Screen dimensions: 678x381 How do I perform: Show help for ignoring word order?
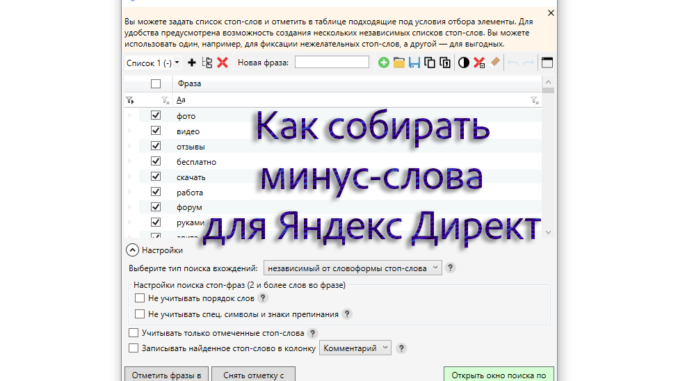[262, 298]
